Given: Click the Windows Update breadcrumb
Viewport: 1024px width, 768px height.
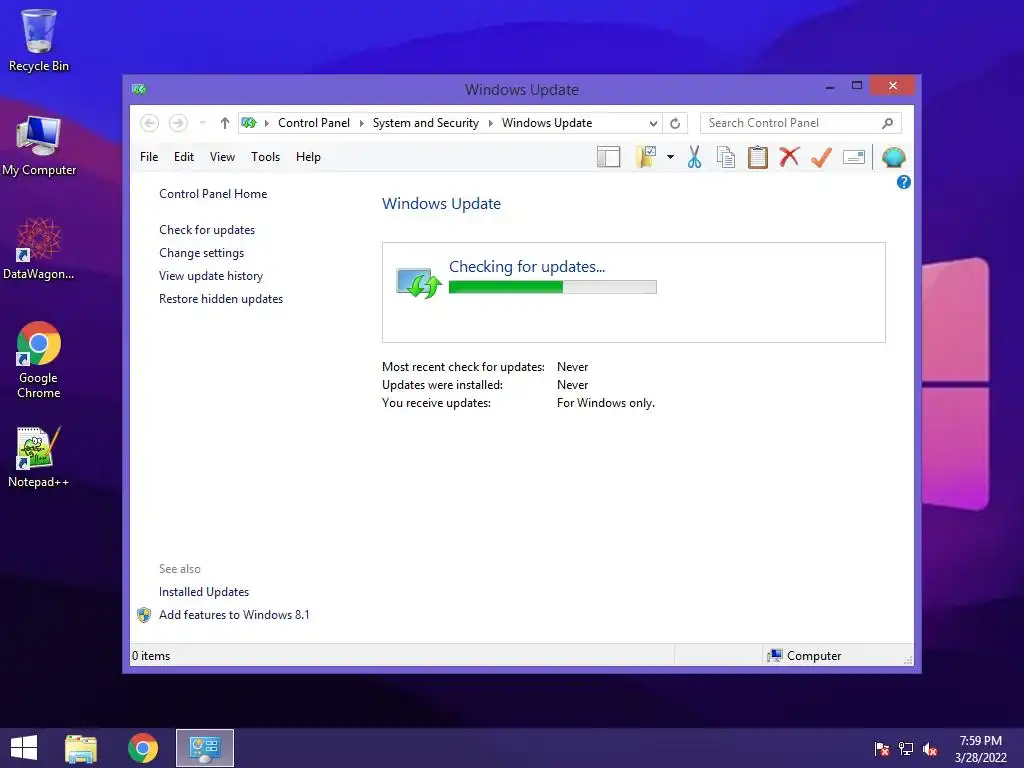Looking at the screenshot, I should click(x=547, y=123).
